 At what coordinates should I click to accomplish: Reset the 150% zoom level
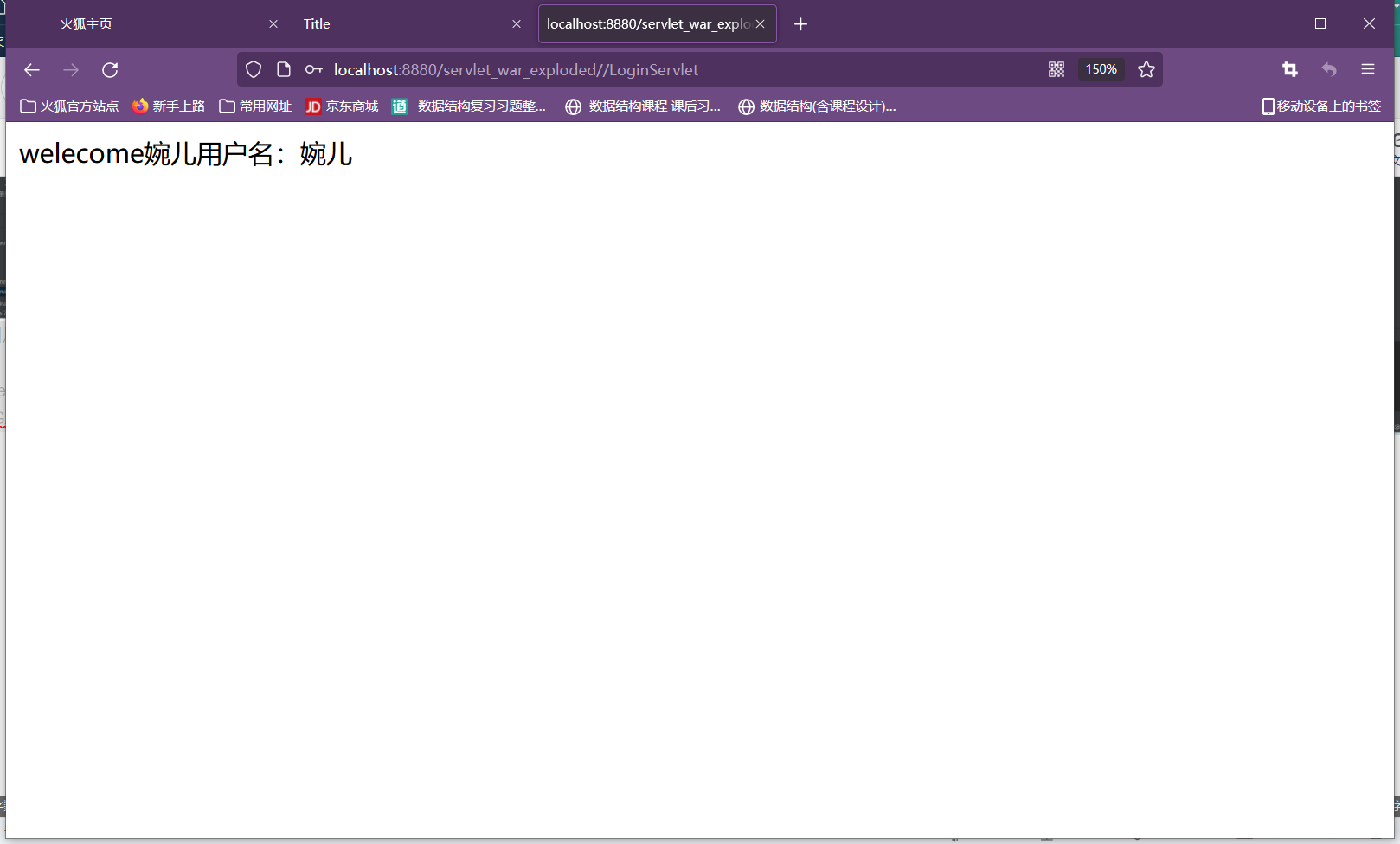(1101, 69)
